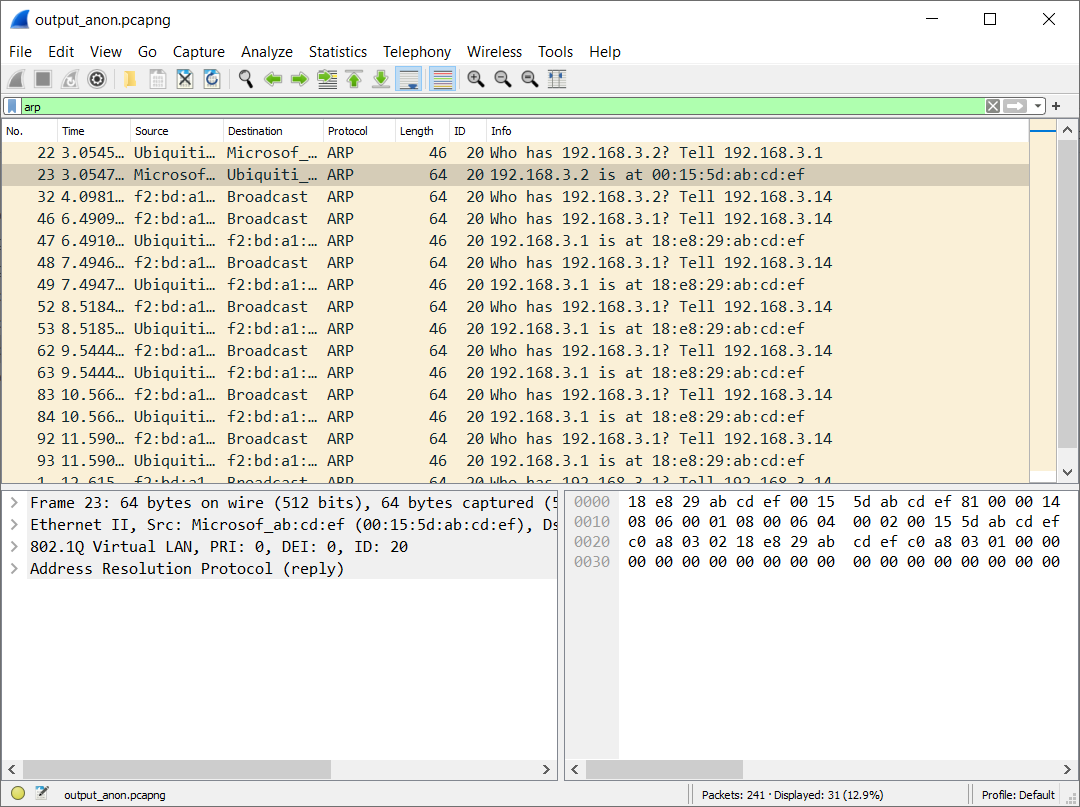Go forward in packet history
The height and width of the screenshot is (807, 1080).
click(x=300, y=79)
